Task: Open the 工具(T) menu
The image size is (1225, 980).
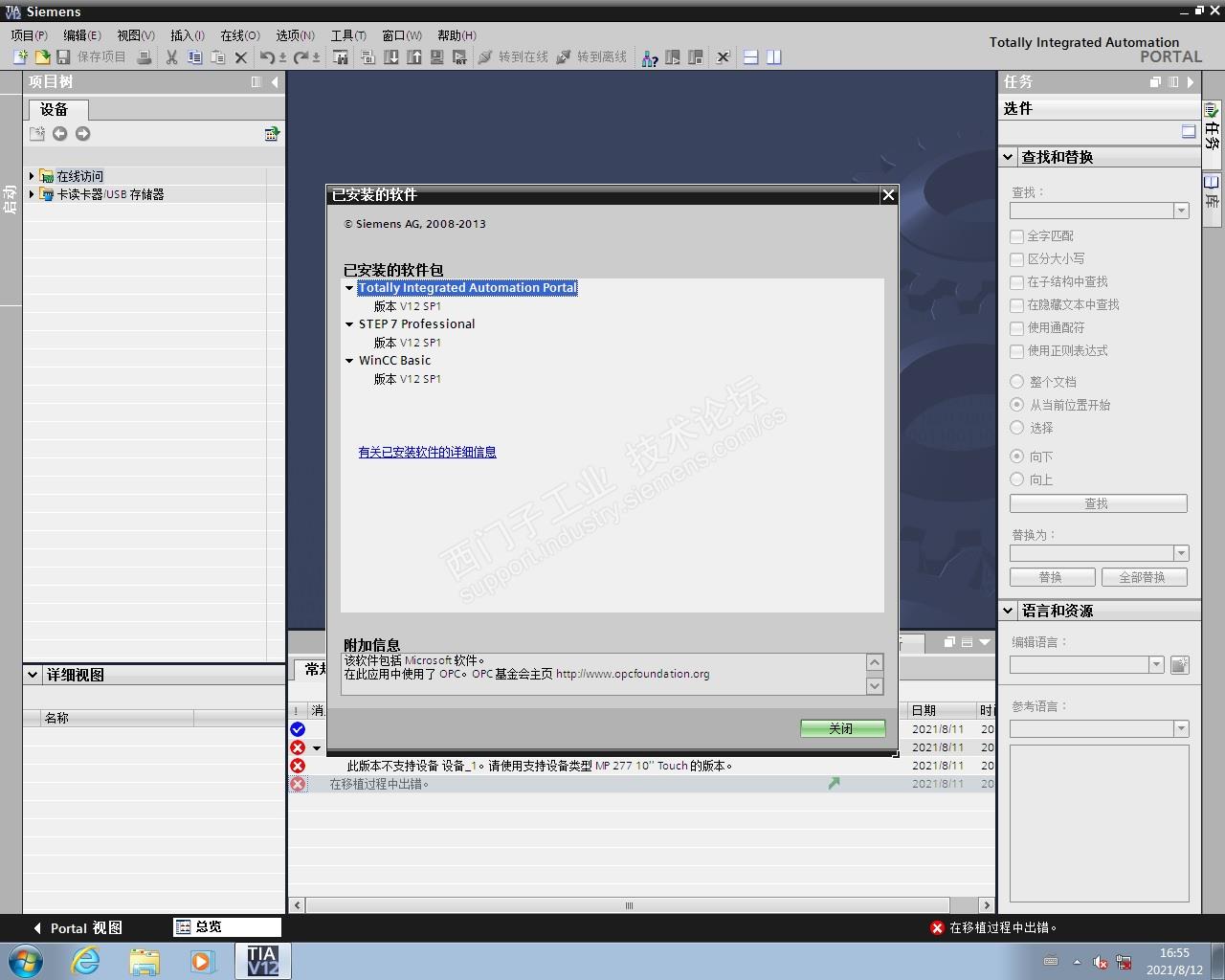Action: click(x=348, y=35)
